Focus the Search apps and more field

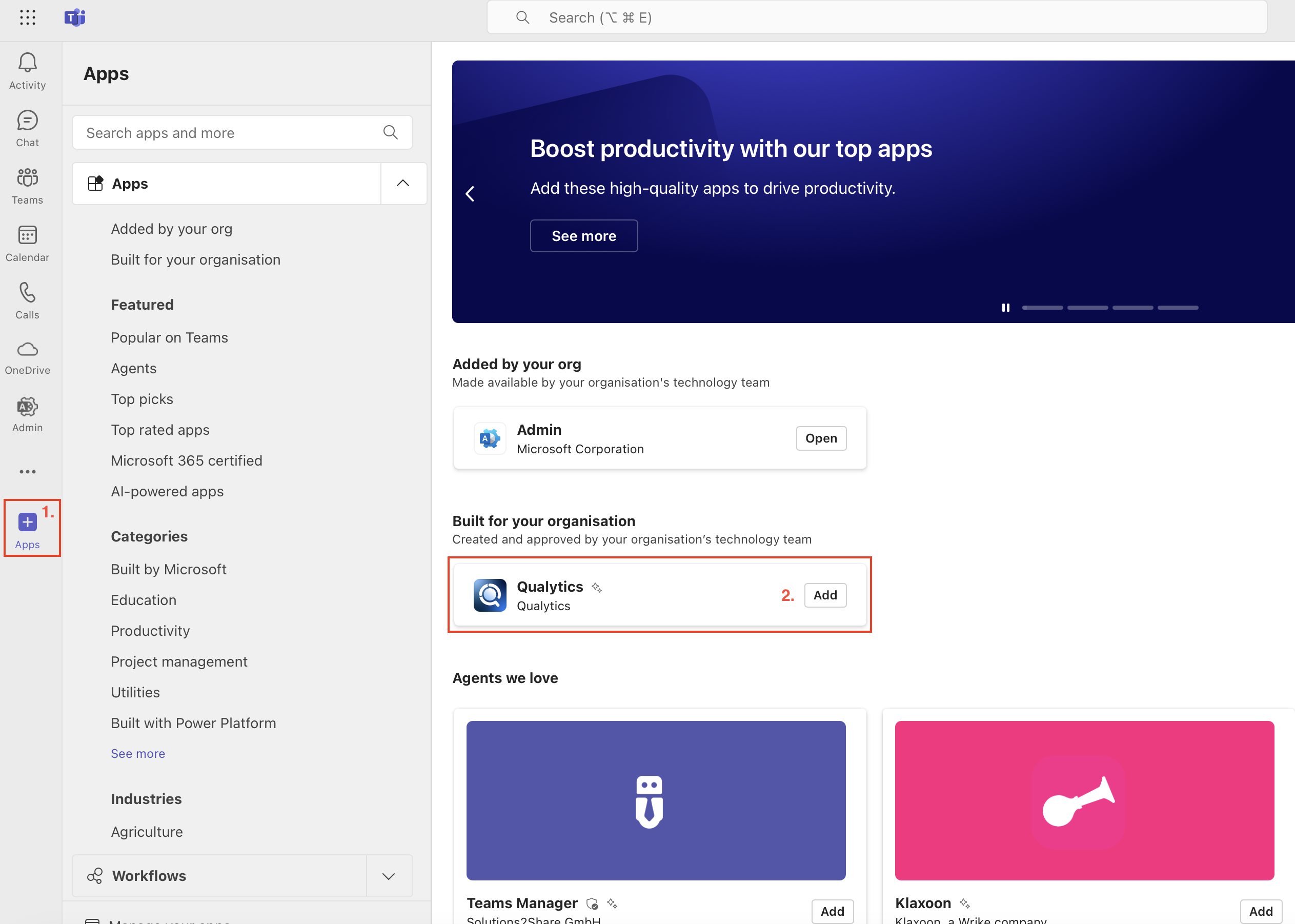tap(242, 133)
